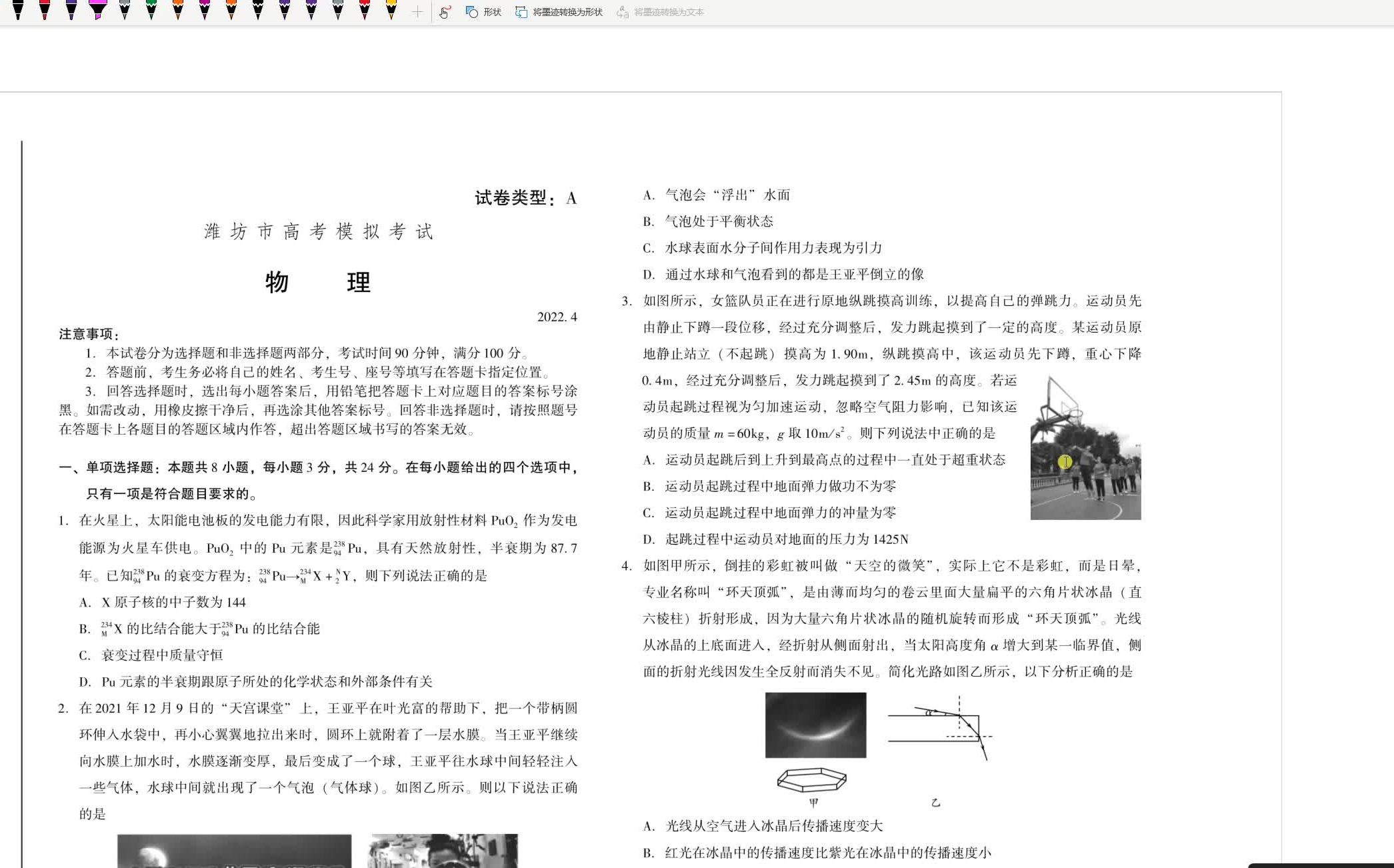1394x868 pixels.
Task: Select the pink highlighter tool
Action: point(205,10)
